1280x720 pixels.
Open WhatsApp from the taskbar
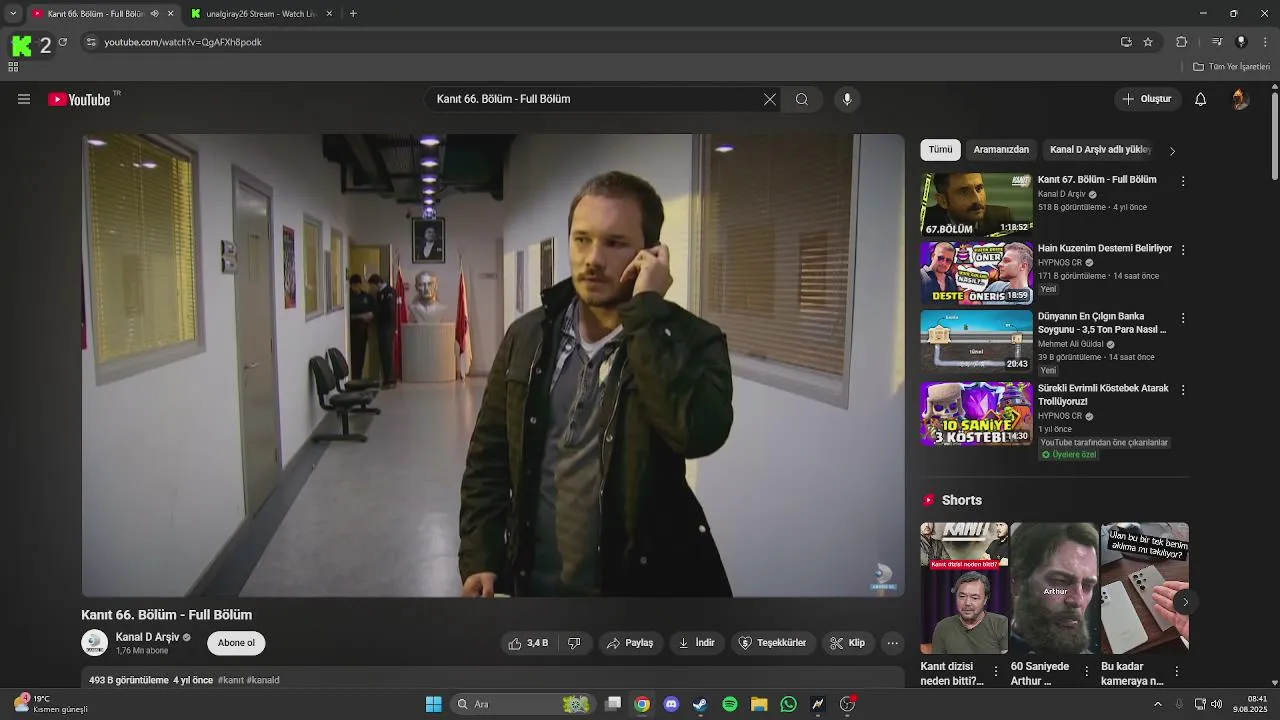pos(789,704)
